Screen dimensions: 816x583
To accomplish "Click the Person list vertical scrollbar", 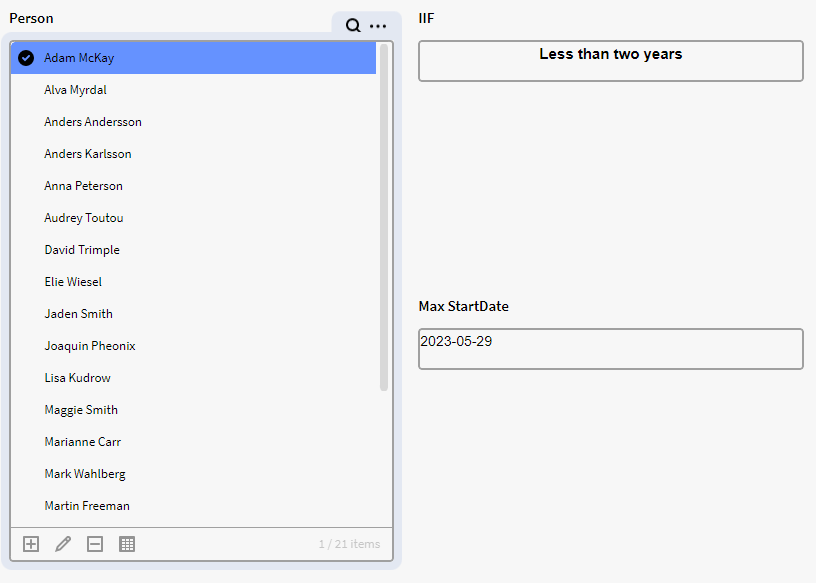I will tap(384, 216).
